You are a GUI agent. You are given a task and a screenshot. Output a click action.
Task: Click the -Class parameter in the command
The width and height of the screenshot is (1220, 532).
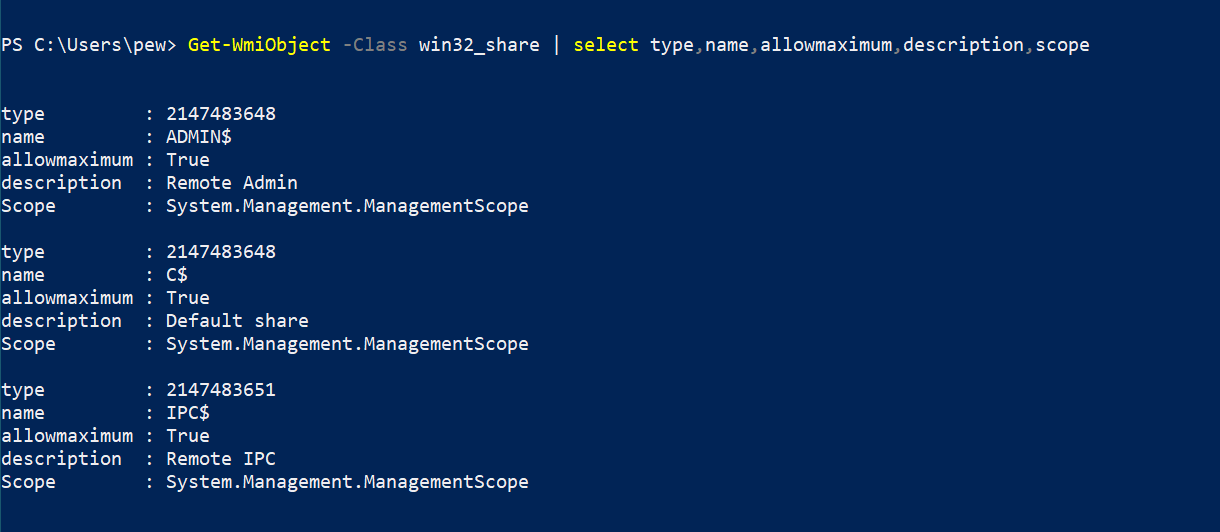[x=375, y=45]
